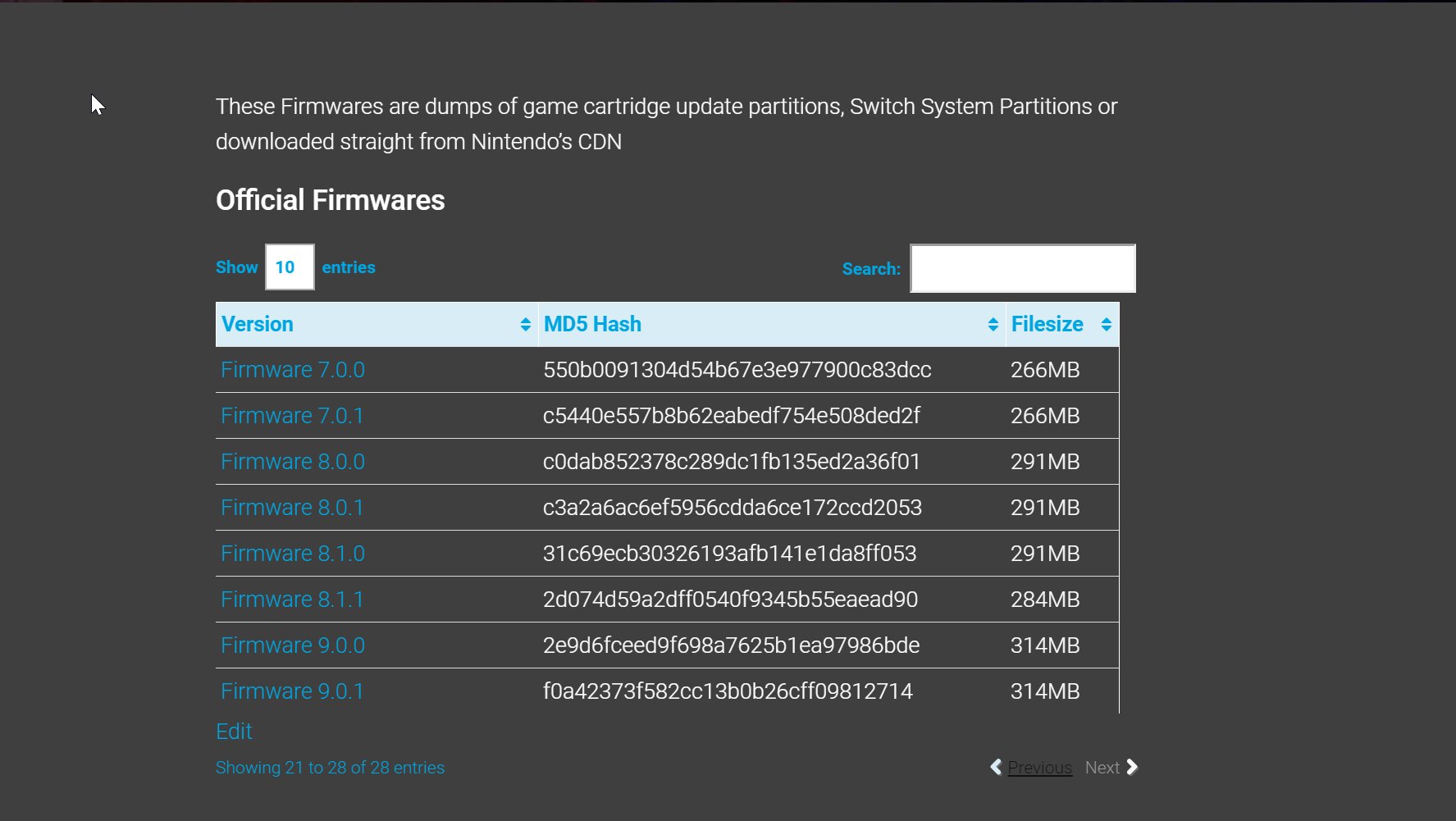Sort the table by Version column arrows
1456x821 pixels.
tap(525, 324)
